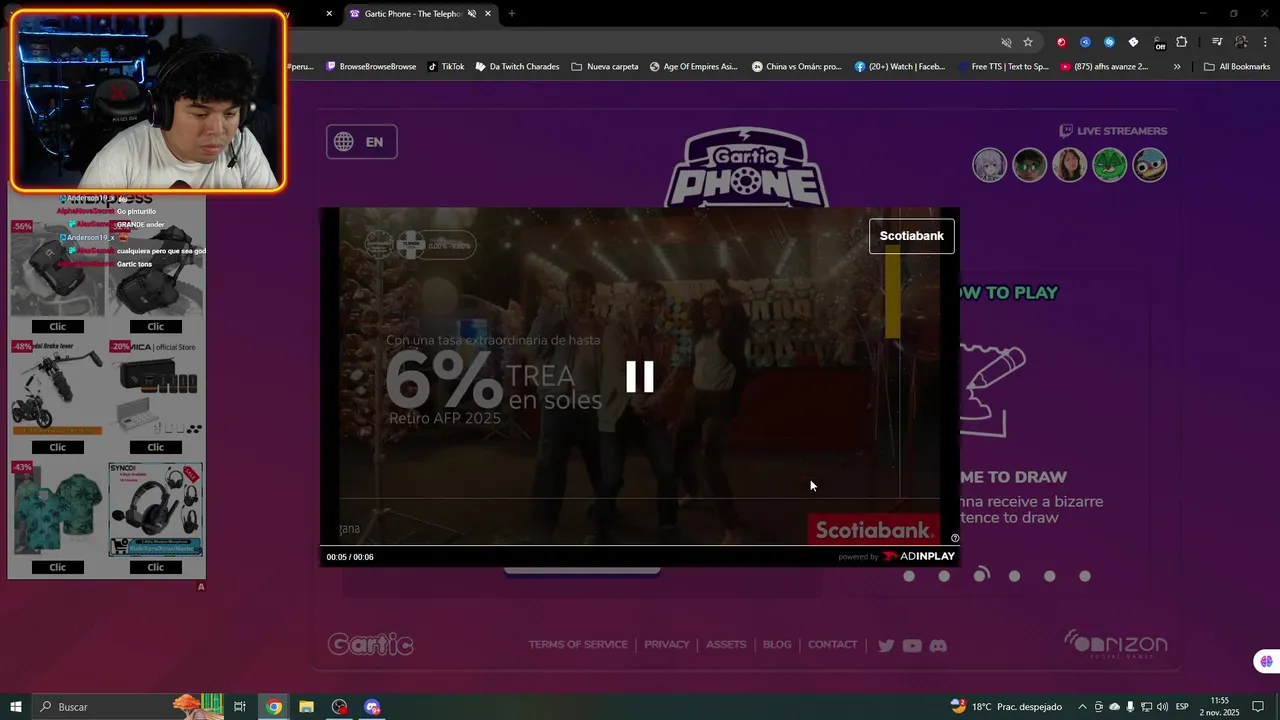Open Gartic Twitter page icon
The height and width of the screenshot is (720, 1280).
[x=886, y=646]
